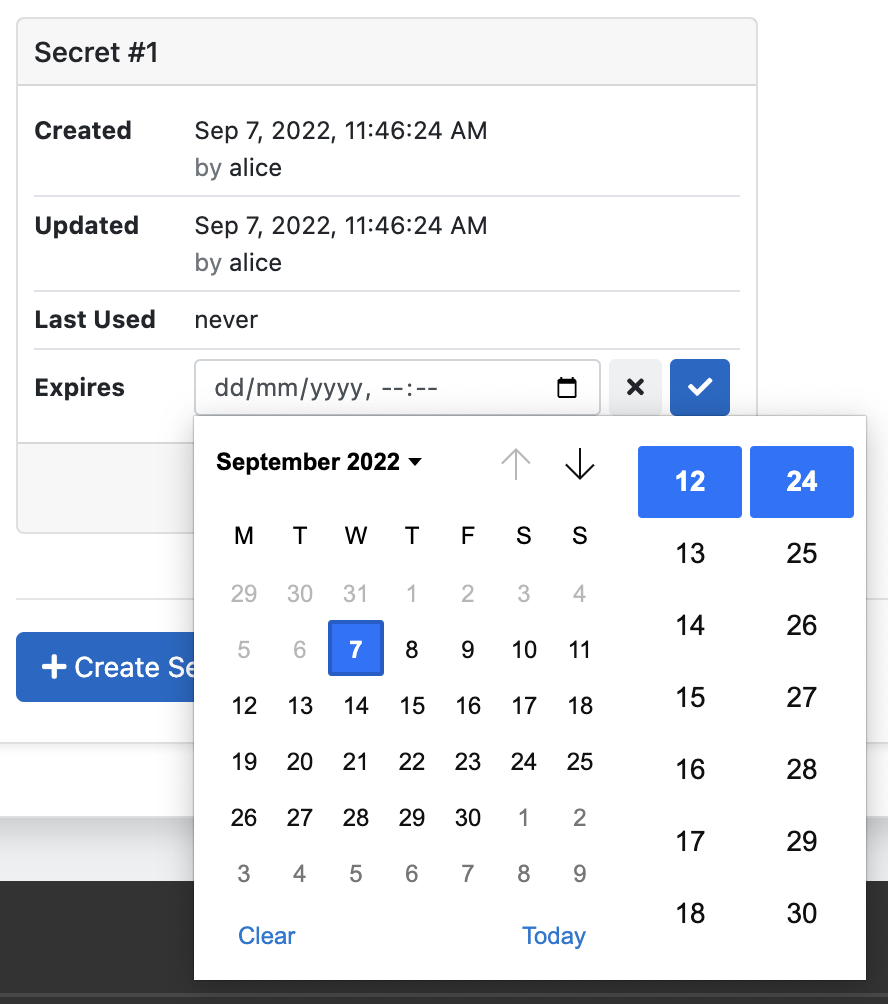Jump to Today in the calendar
888x1004 pixels.
[x=553, y=936]
